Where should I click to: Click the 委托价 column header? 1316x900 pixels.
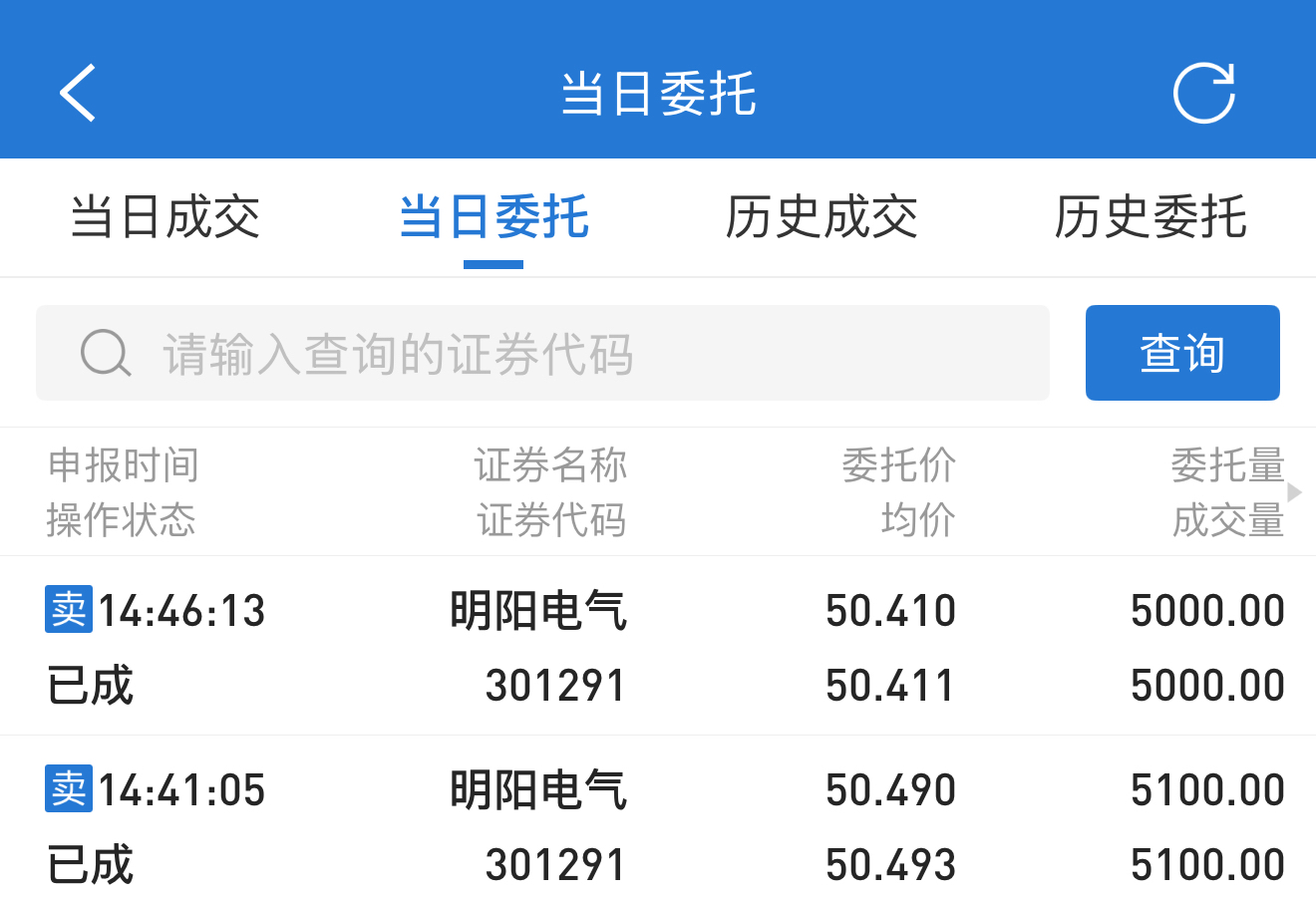click(899, 465)
